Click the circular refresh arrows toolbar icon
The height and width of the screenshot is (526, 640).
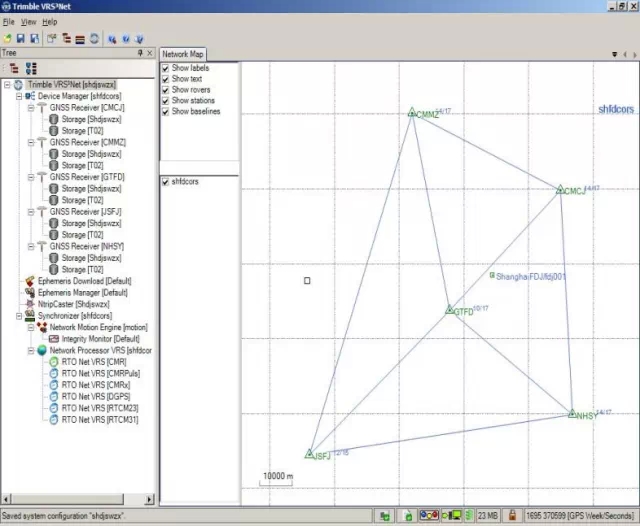pos(94,39)
